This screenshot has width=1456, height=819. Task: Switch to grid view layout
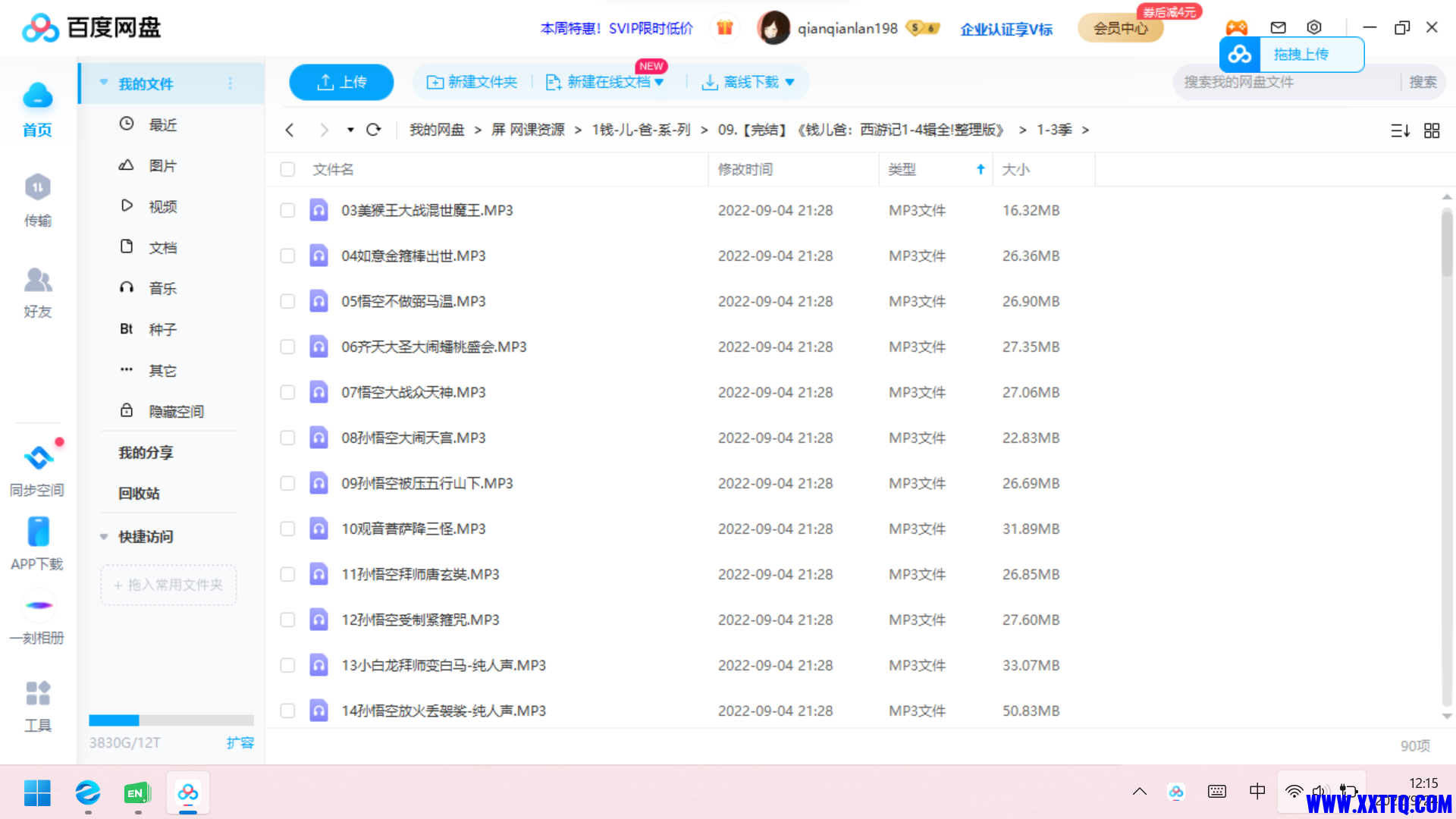click(x=1432, y=130)
